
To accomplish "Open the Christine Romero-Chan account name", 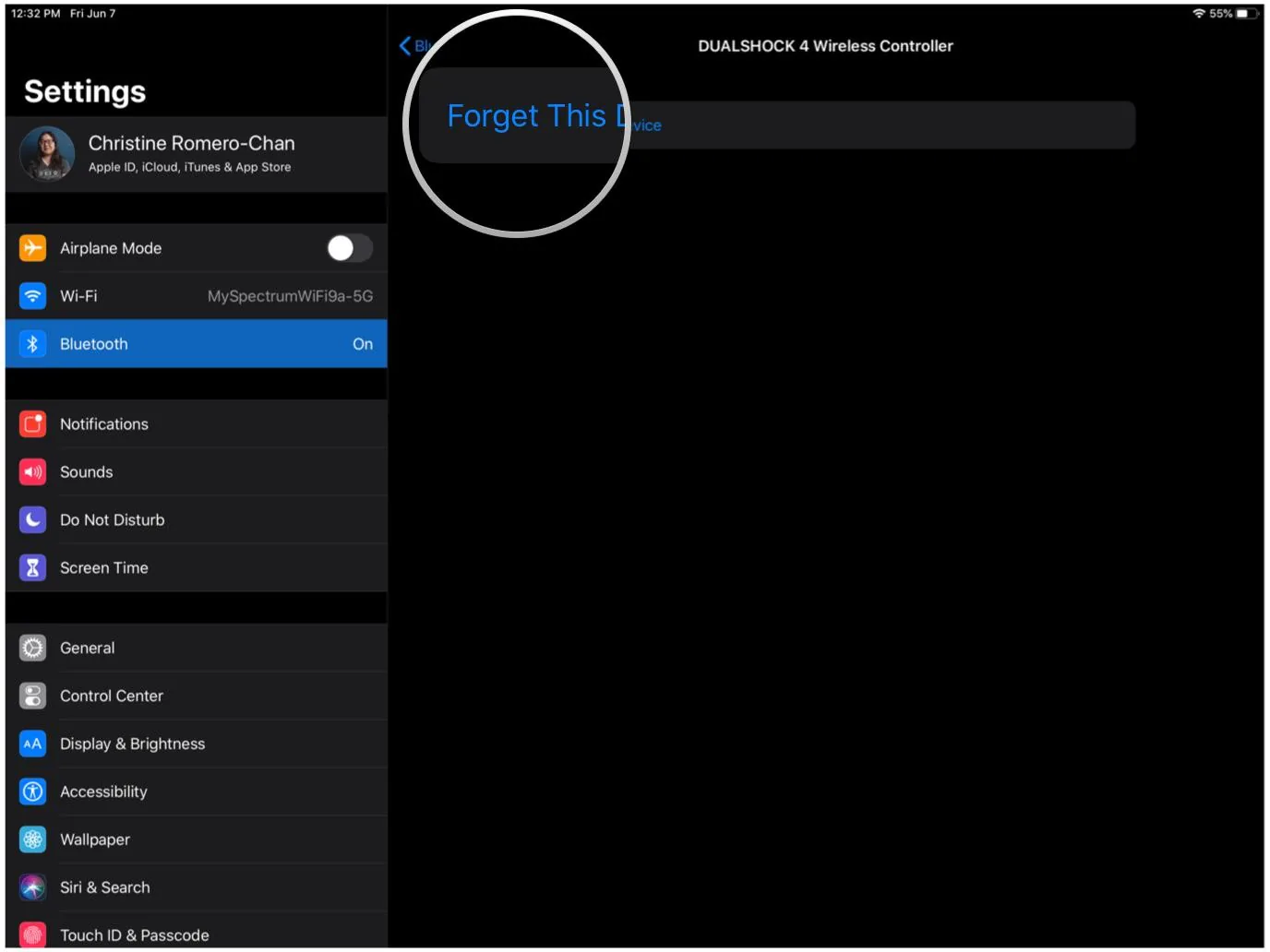I will (x=192, y=144).
